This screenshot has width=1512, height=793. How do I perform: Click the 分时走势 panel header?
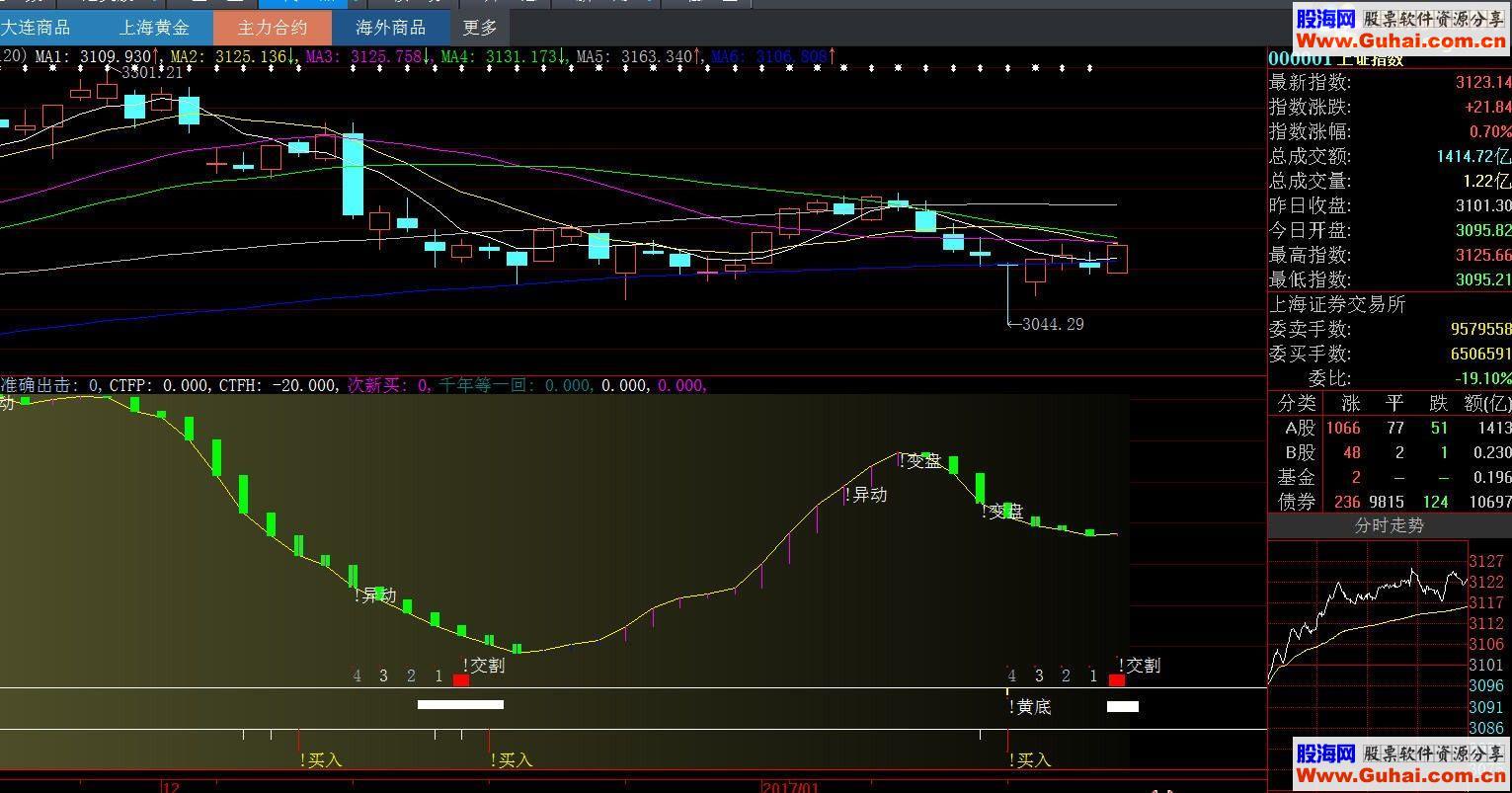[1389, 525]
